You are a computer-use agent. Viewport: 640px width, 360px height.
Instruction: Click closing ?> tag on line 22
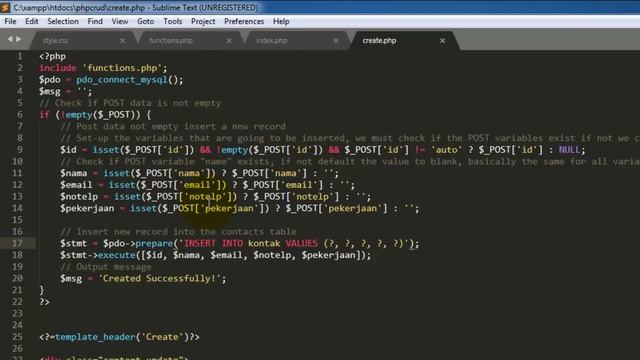pos(44,302)
